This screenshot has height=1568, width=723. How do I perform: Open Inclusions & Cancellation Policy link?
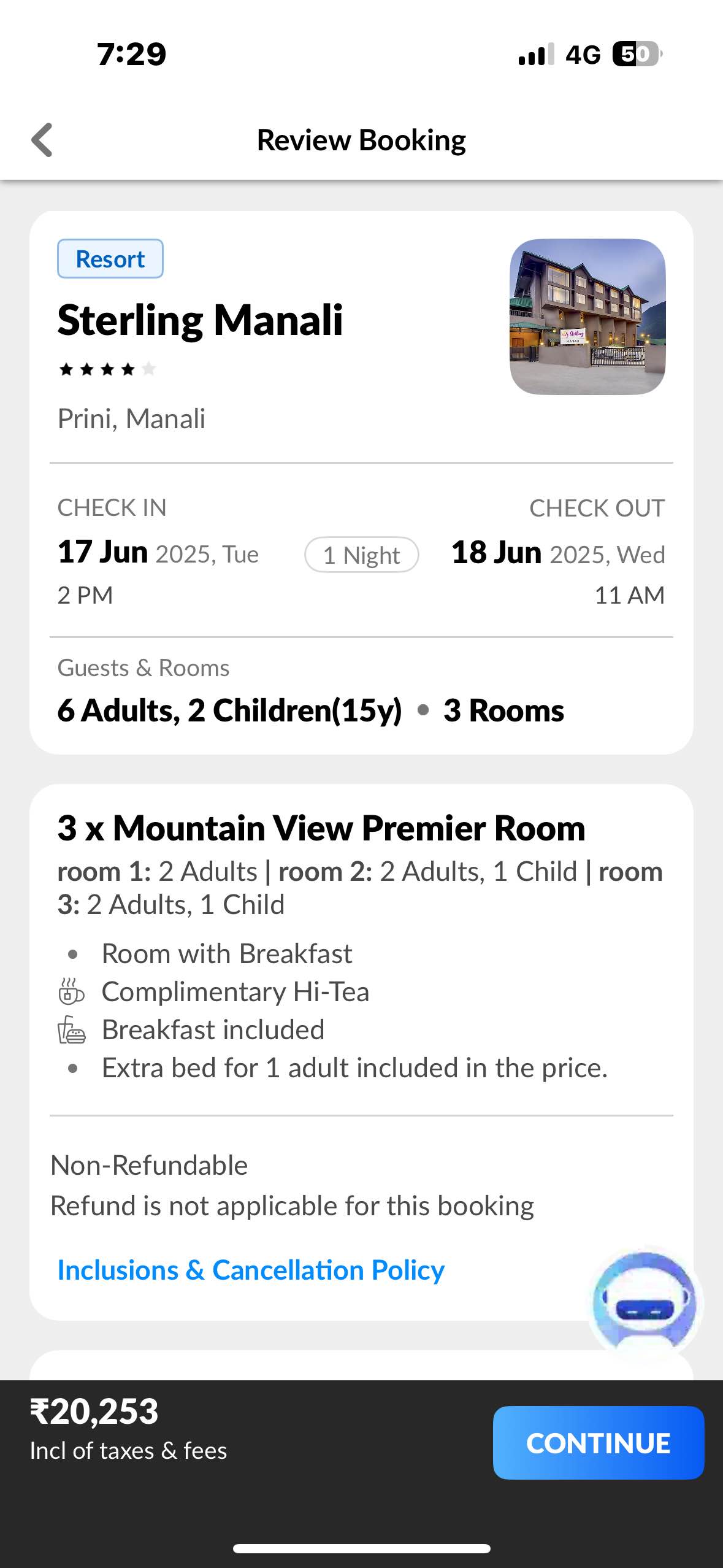click(x=251, y=1270)
